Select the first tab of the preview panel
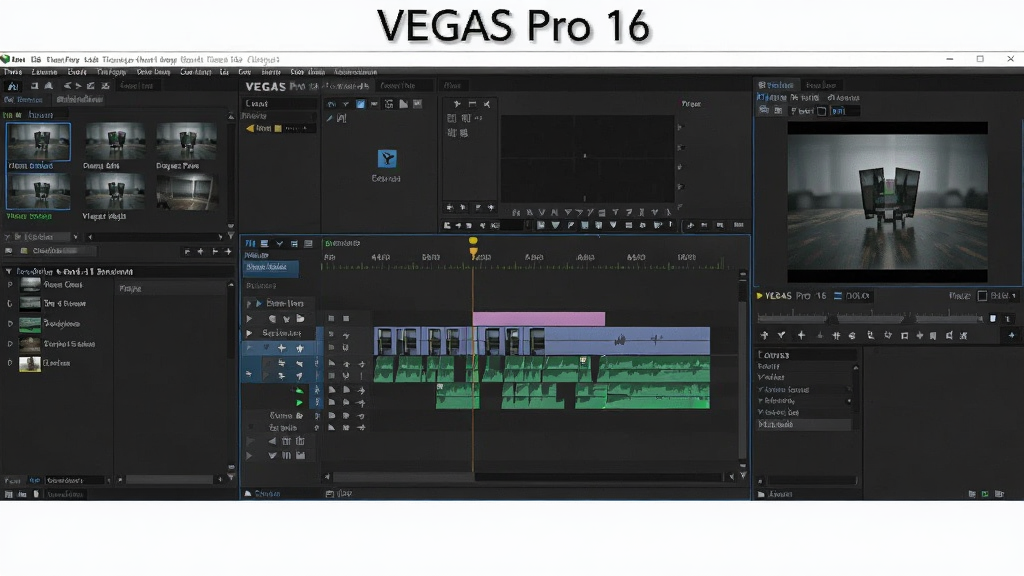Image resolution: width=1024 pixels, height=576 pixels. 776,85
